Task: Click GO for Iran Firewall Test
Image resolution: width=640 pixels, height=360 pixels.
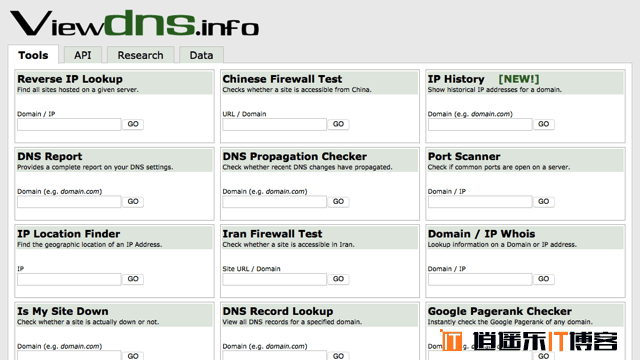Action: pyautogui.click(x=338, y=279)
